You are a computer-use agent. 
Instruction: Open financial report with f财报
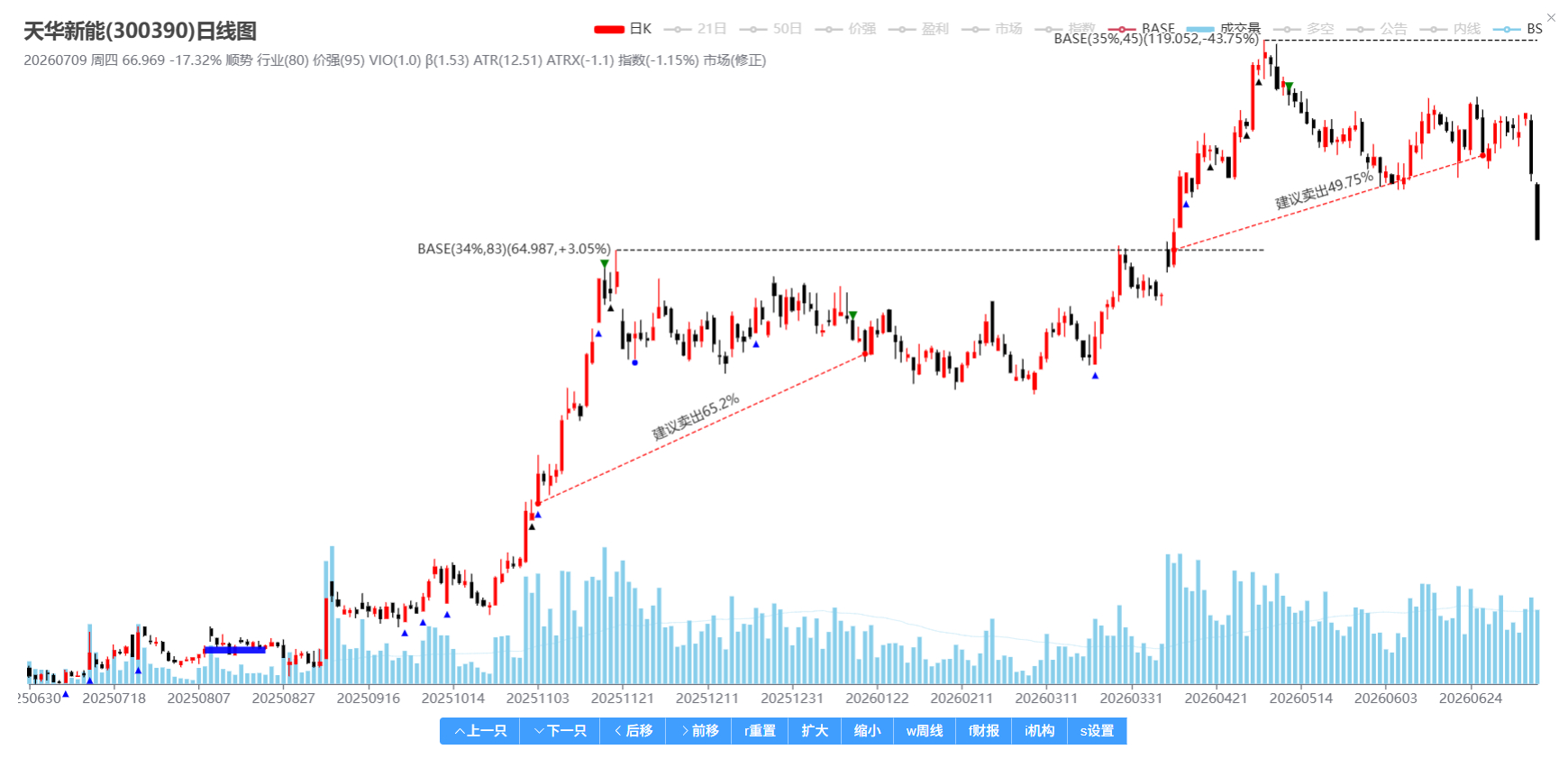[x=984, y=731]
